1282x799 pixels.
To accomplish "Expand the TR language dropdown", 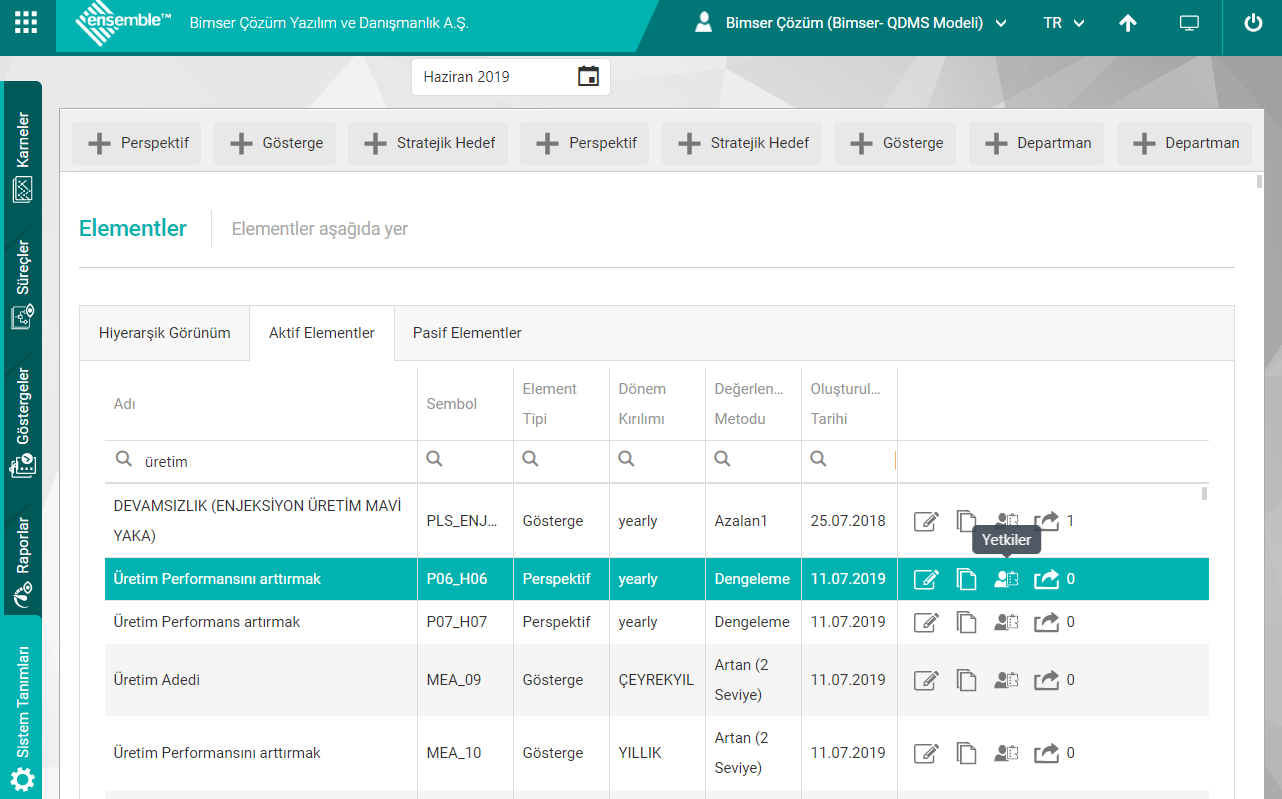I will 1064,23.
